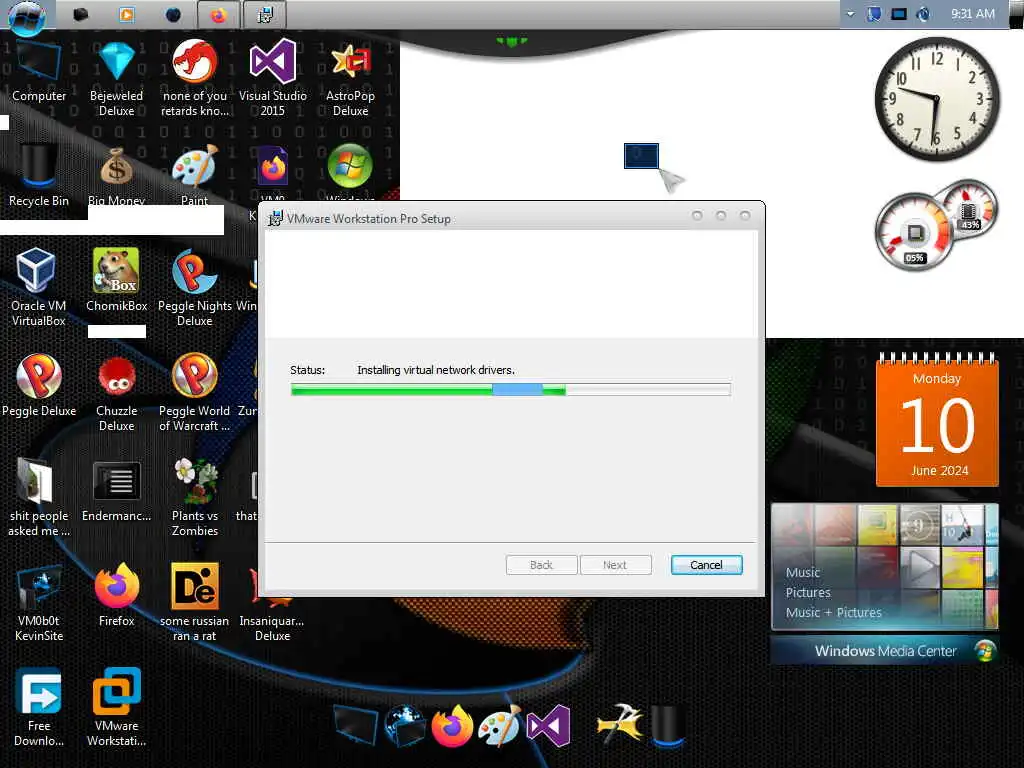Click the analog clock gadget

(936, 99)
